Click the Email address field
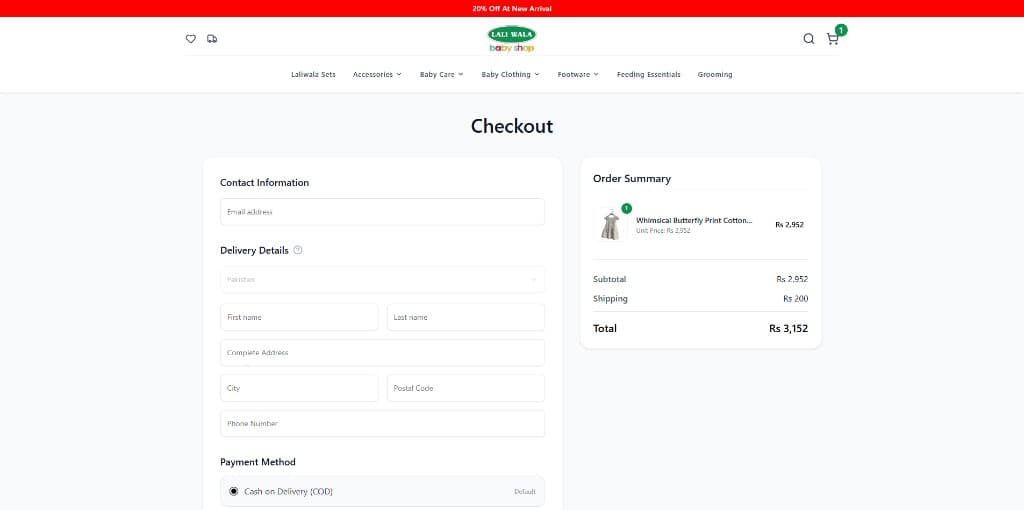 coord(383,212)
